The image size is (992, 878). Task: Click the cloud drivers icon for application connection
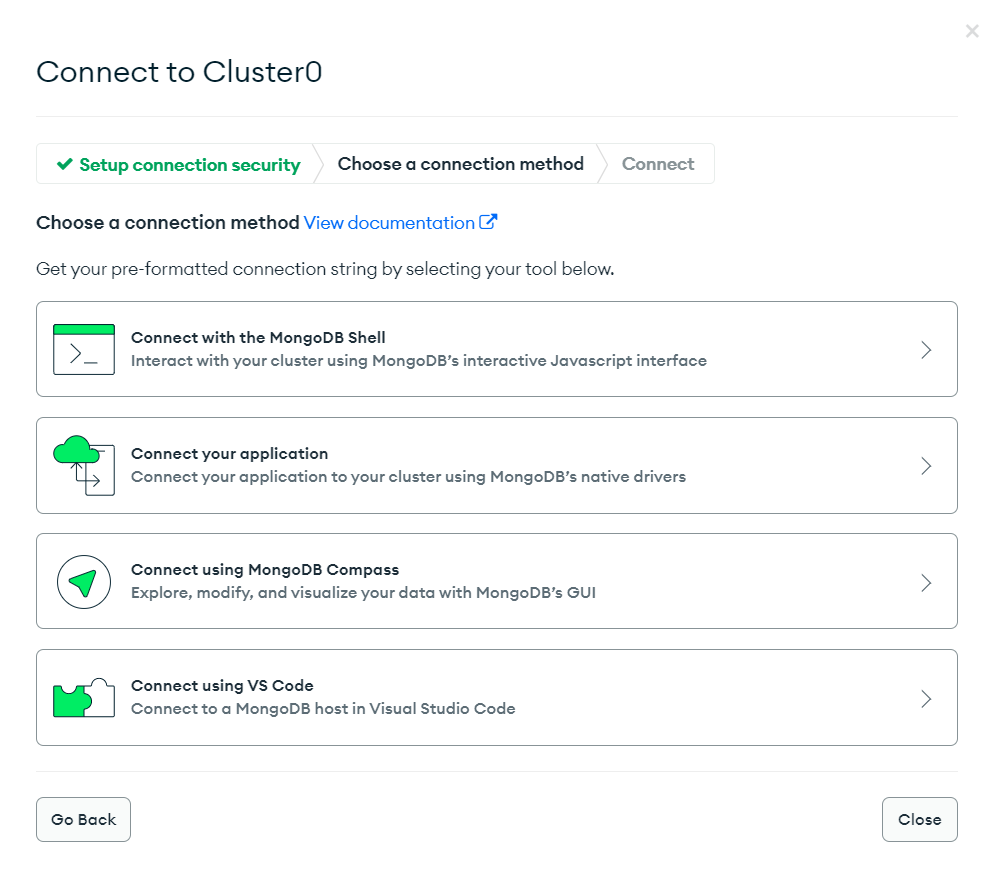point(83,465)
